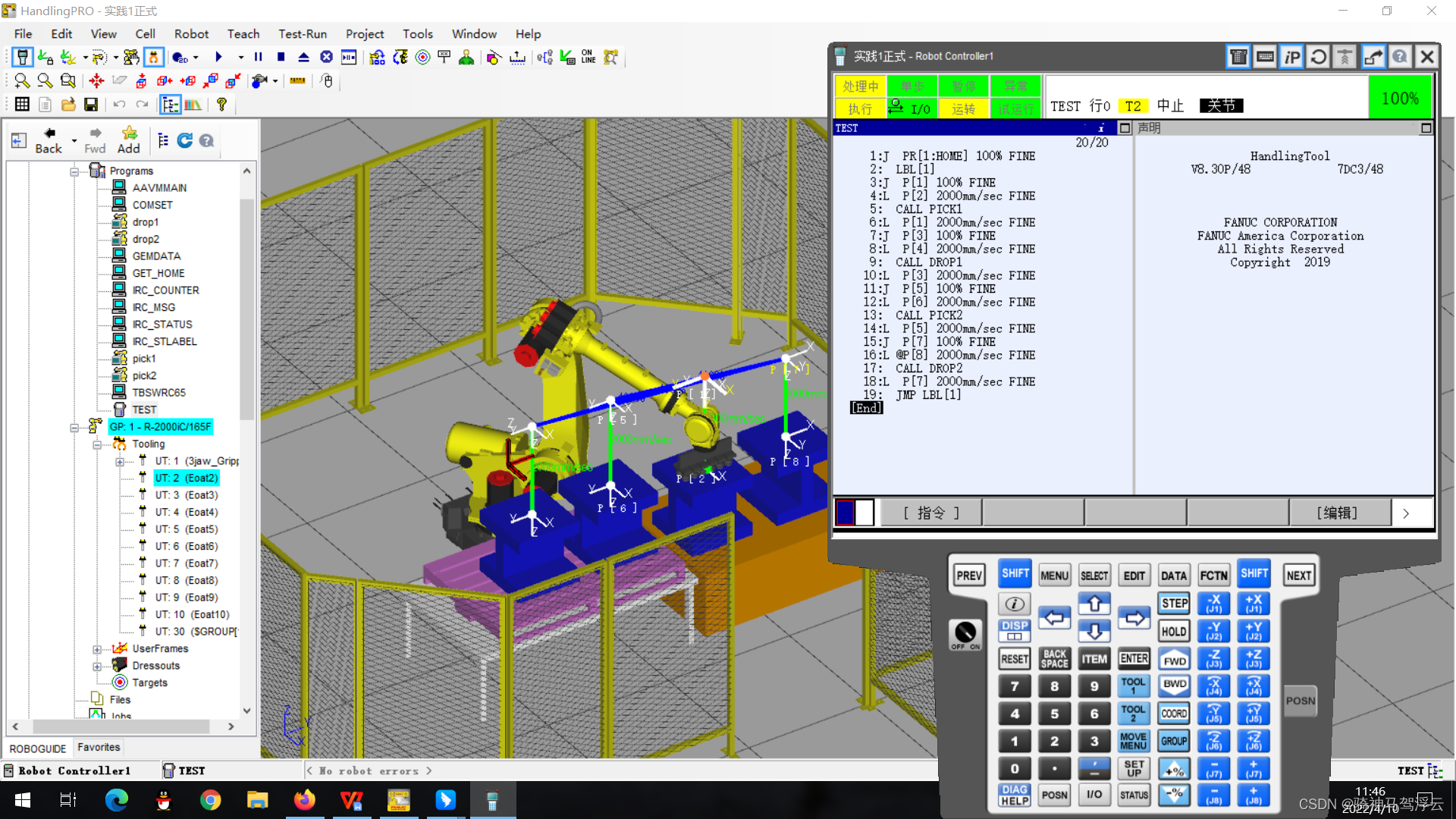Open the dropdown next to the 2D icon
The image size is (1456, 819).
point(196,58)
